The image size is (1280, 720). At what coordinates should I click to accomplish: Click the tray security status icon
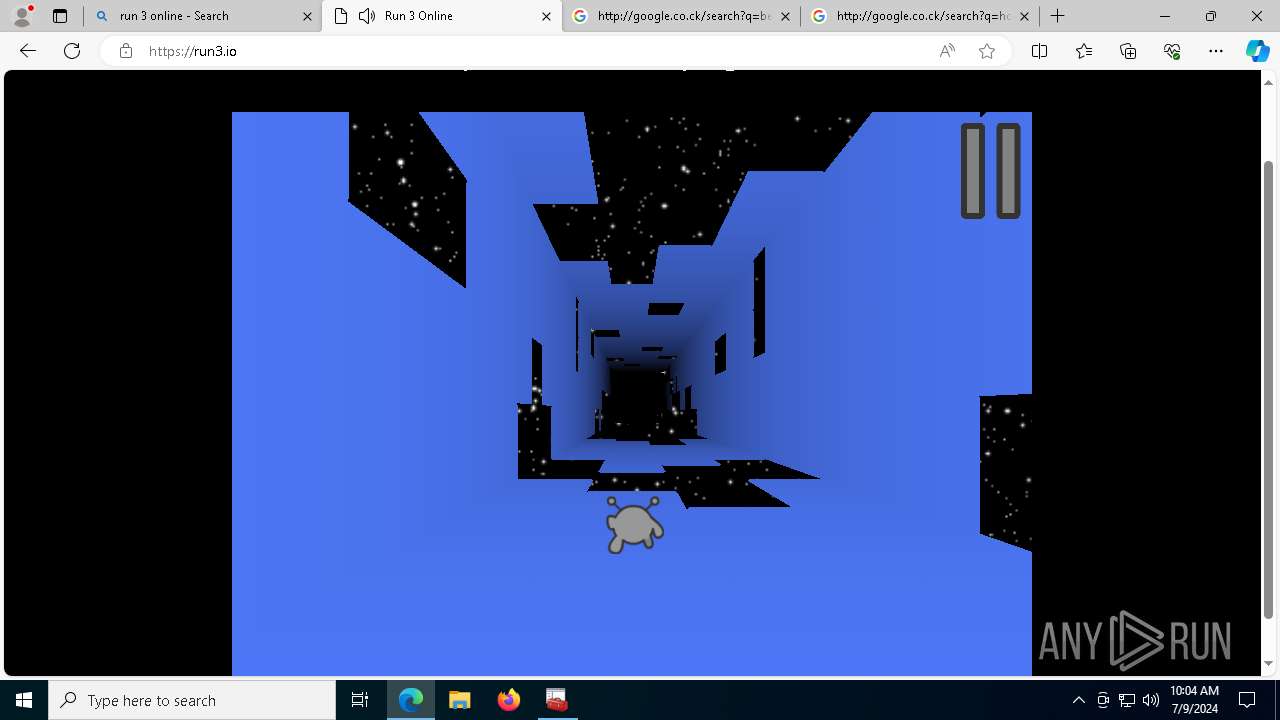click(x=1103, y=700)
